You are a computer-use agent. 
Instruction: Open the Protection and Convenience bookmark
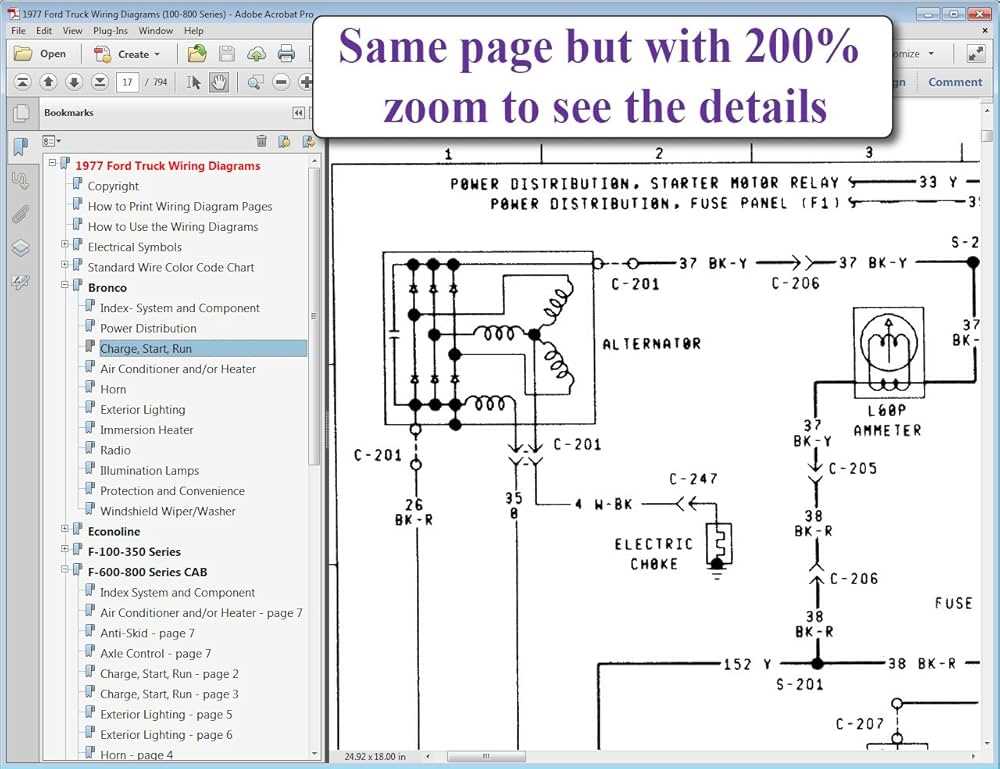[x=172, y=491]
